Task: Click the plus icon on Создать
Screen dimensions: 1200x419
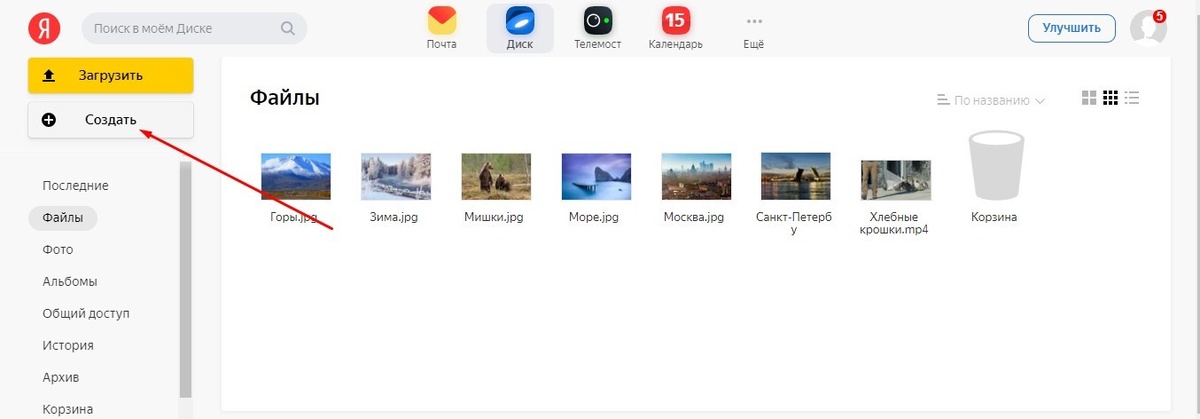Action: [49, 120]
